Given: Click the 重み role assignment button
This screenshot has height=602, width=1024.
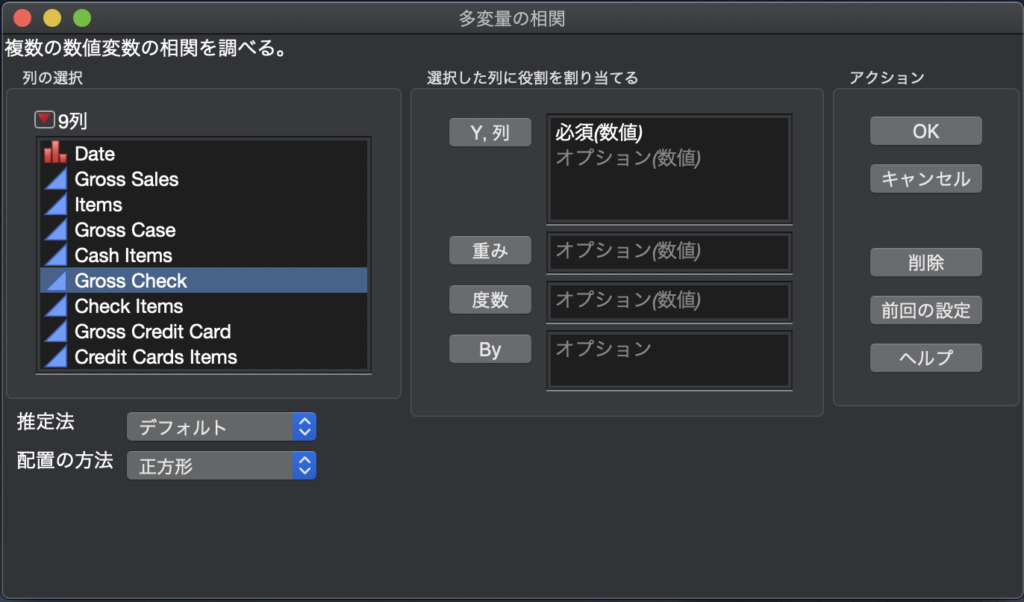Looking at the screenshot, I should (x=490, y=250).
